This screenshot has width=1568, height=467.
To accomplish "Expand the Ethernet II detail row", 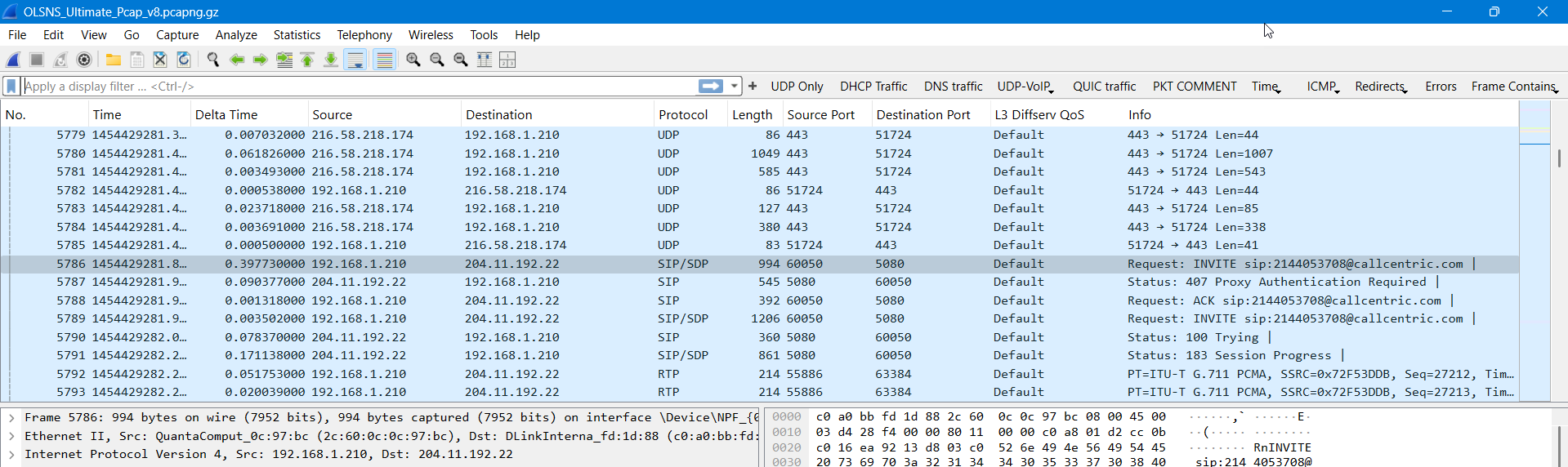I will 11,436.
